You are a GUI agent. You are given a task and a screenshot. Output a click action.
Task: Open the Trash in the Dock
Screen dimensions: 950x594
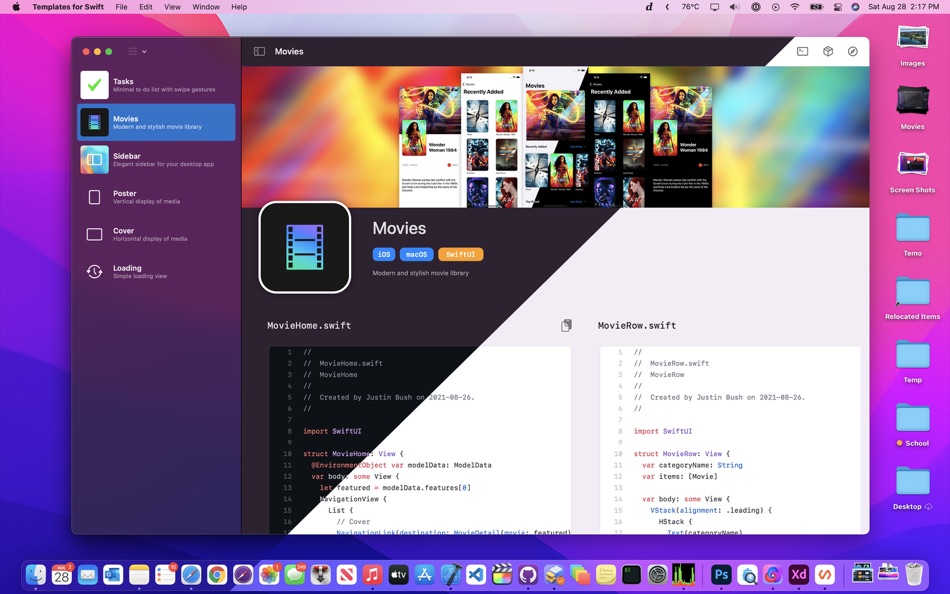[x=914, y=574]
